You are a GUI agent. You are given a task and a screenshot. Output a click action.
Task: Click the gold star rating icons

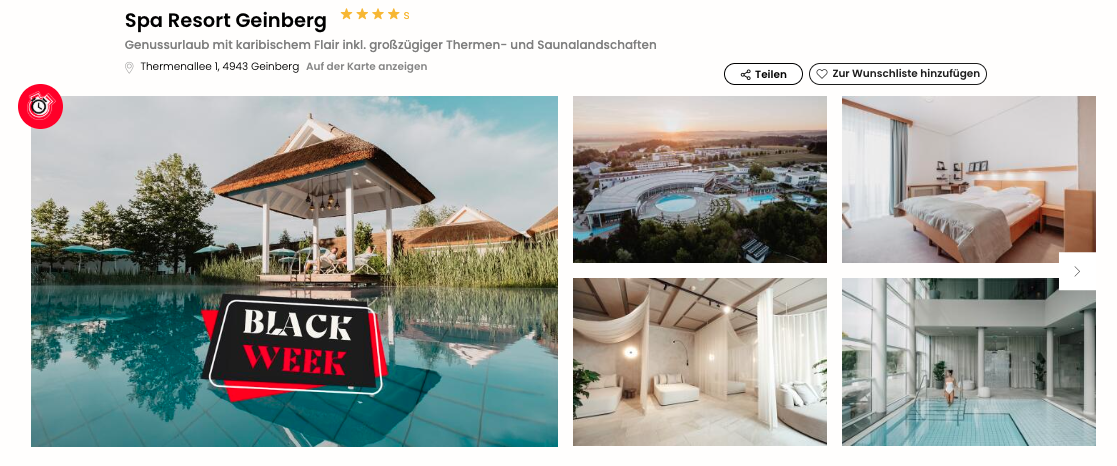[x=370, y=14]
